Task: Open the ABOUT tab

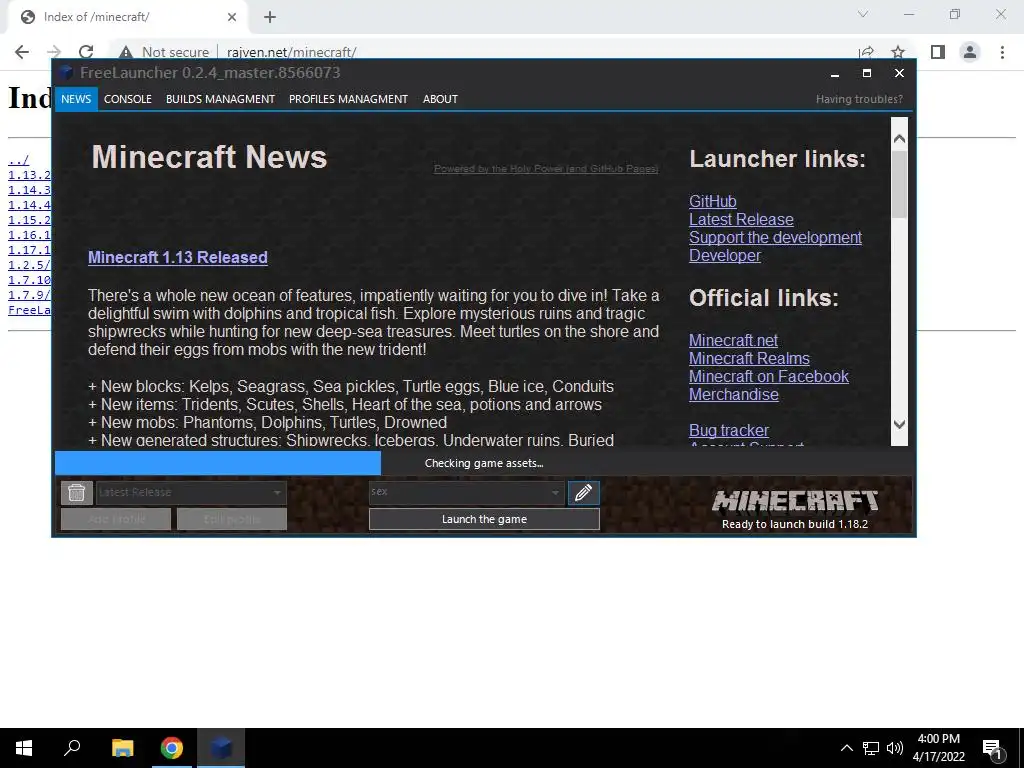Action: point(440,99)
